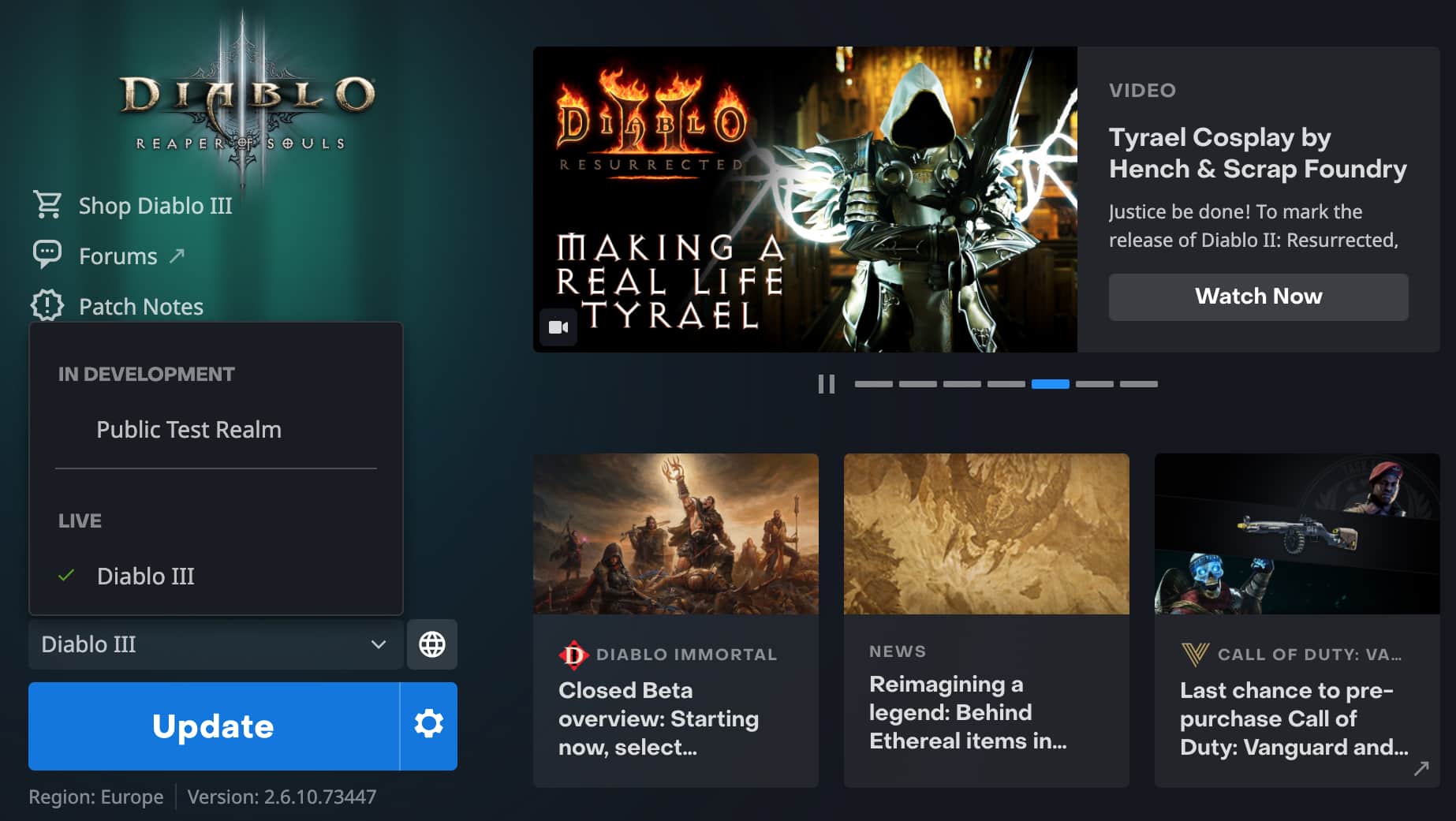The height and width of the screenshot is (821, 1456).
Task: Click the DIABLO IMMORTAL label text
Action: [x=687, y=655]
